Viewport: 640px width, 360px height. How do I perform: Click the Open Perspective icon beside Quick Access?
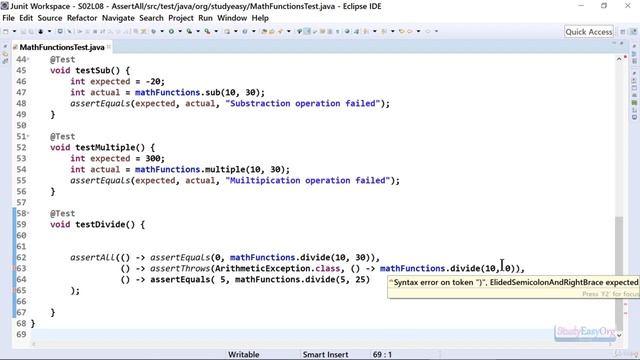click(x=623, y=32)
